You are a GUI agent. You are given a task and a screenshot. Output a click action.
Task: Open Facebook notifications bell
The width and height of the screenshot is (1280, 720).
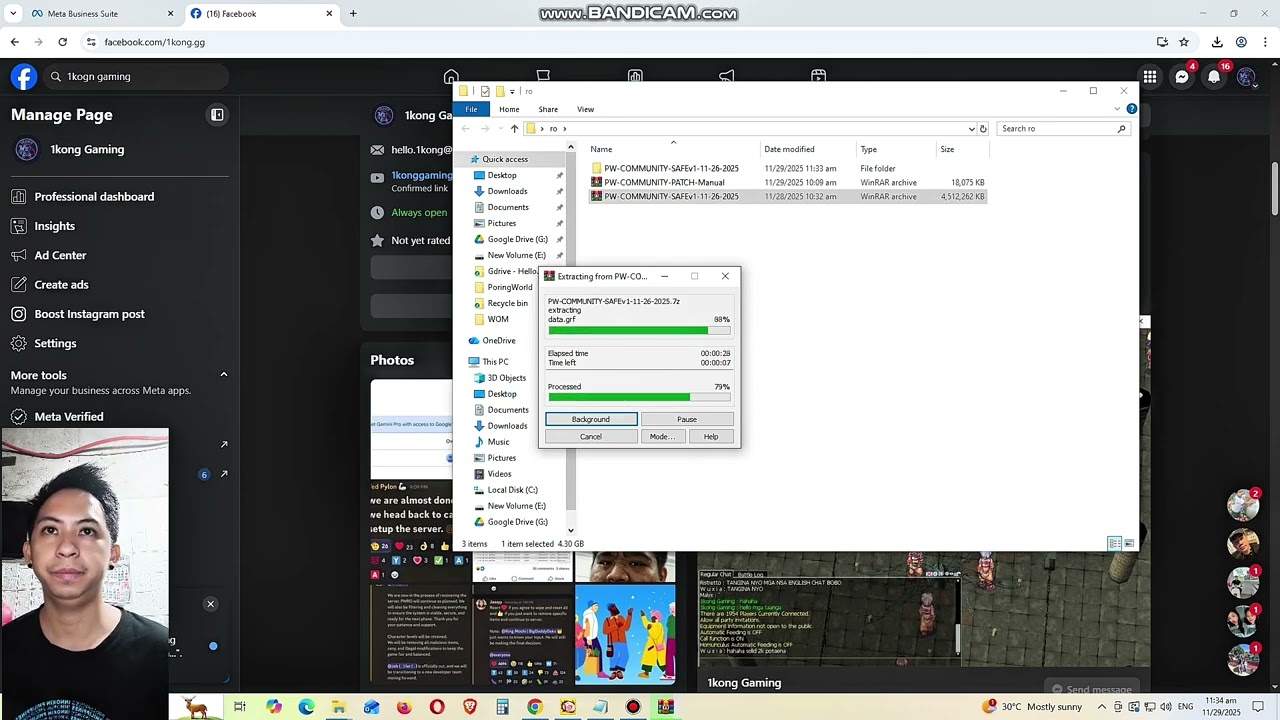tap(1214, 77)
